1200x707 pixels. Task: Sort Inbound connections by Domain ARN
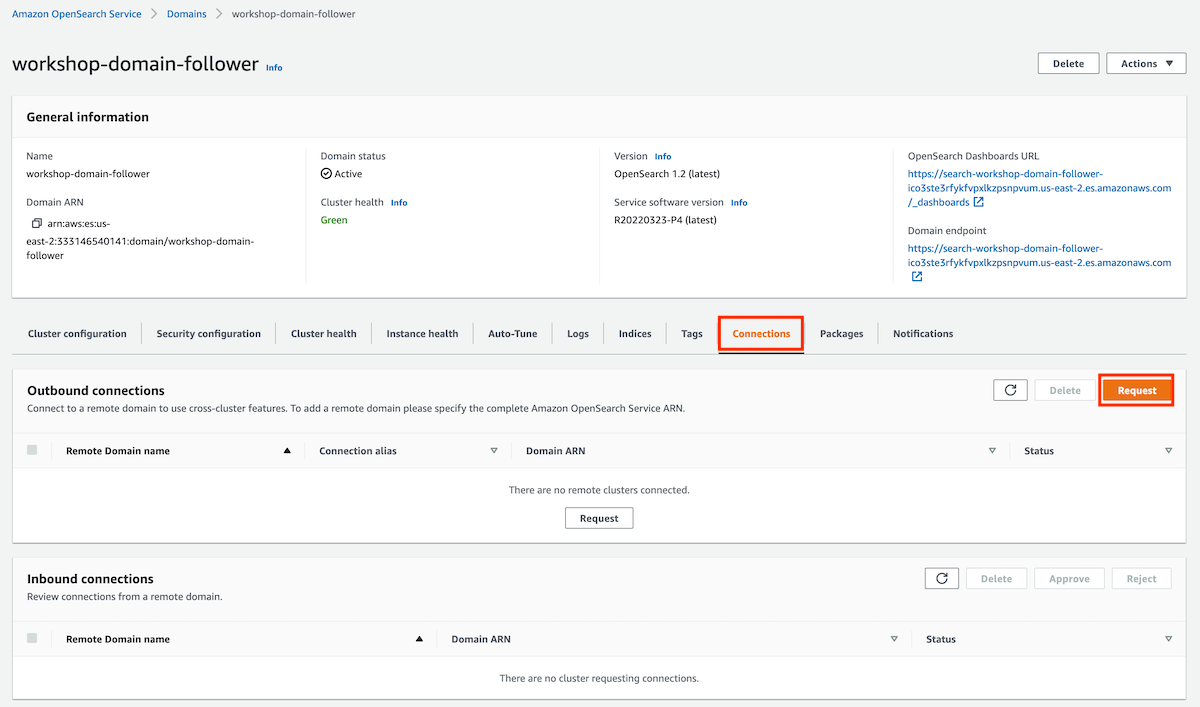click(894, 639)
